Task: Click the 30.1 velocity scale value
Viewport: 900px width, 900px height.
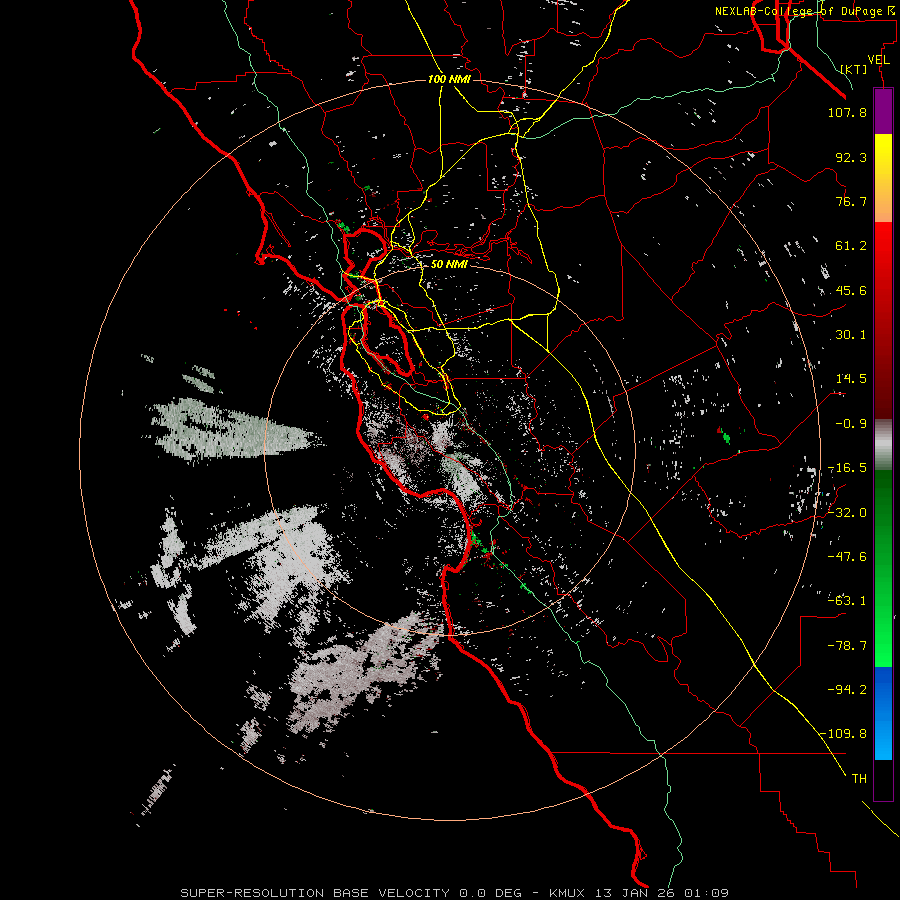Action: point(851,335)
